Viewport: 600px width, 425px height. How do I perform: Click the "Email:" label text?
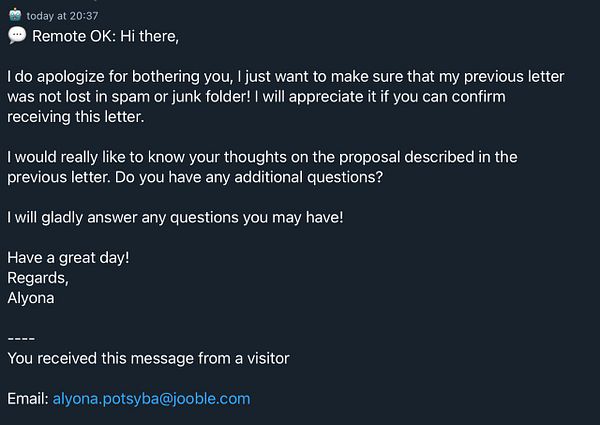click(27, 398)
